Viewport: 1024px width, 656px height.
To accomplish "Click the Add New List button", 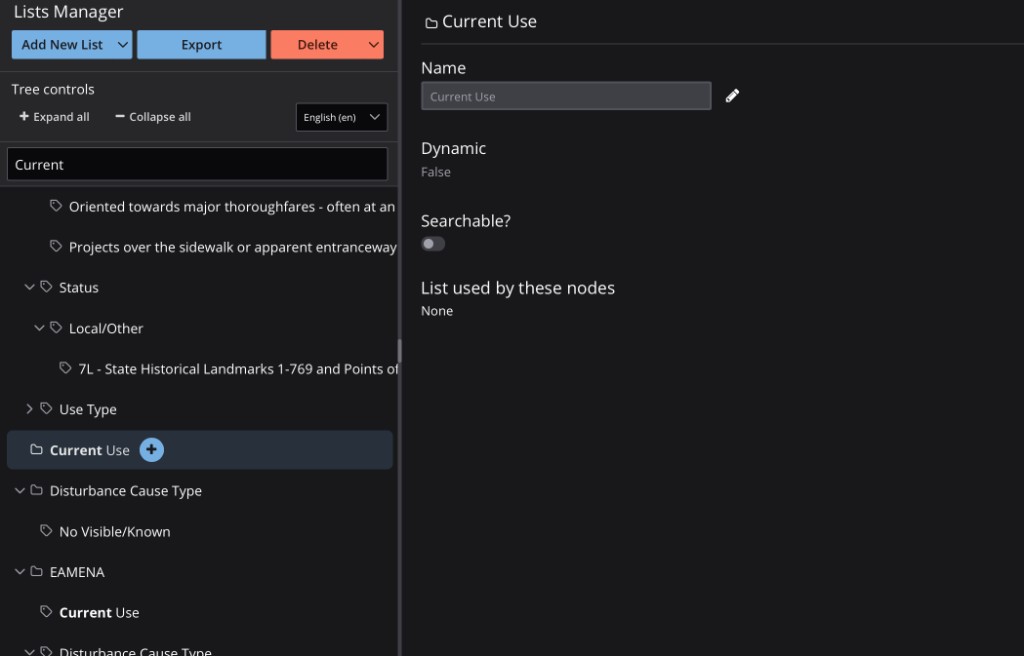I will point(62,44).
